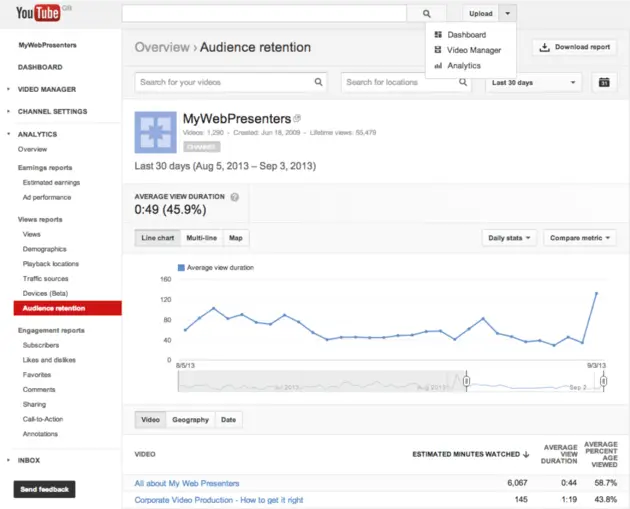Viewport: 630px width, 509px height.
Task: Open the Last 30 days dropdown
Action: [533, 82]
